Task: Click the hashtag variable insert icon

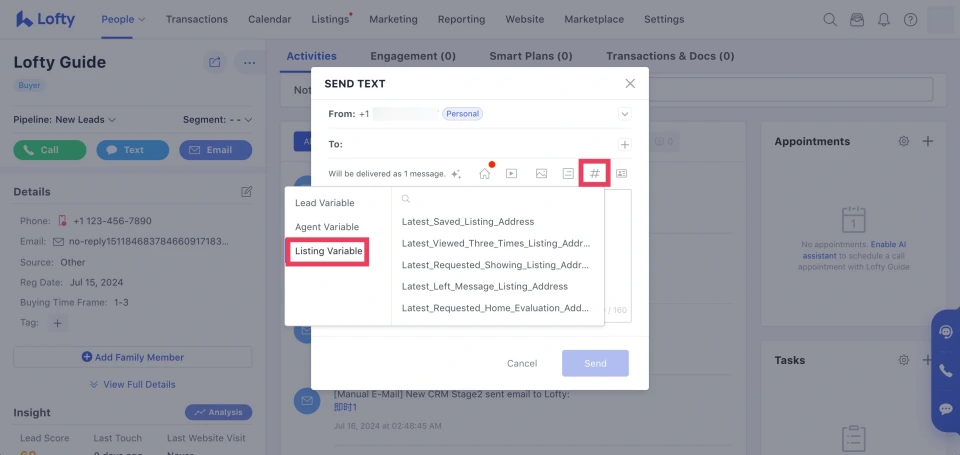Action: [x=595, y=173]
